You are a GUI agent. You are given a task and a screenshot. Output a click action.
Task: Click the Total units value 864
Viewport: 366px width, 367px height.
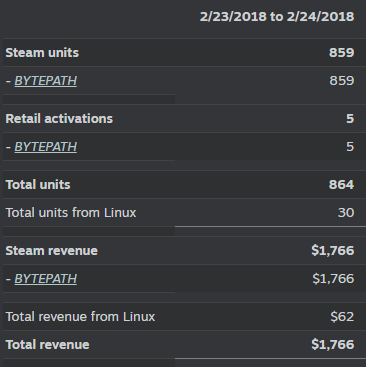[x=342, y=185]
